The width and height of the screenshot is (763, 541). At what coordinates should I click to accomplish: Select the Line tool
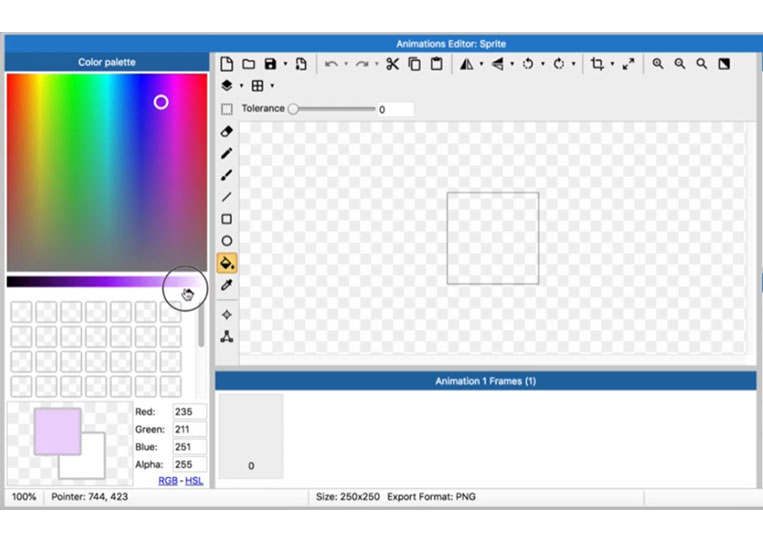coord(227,197)
